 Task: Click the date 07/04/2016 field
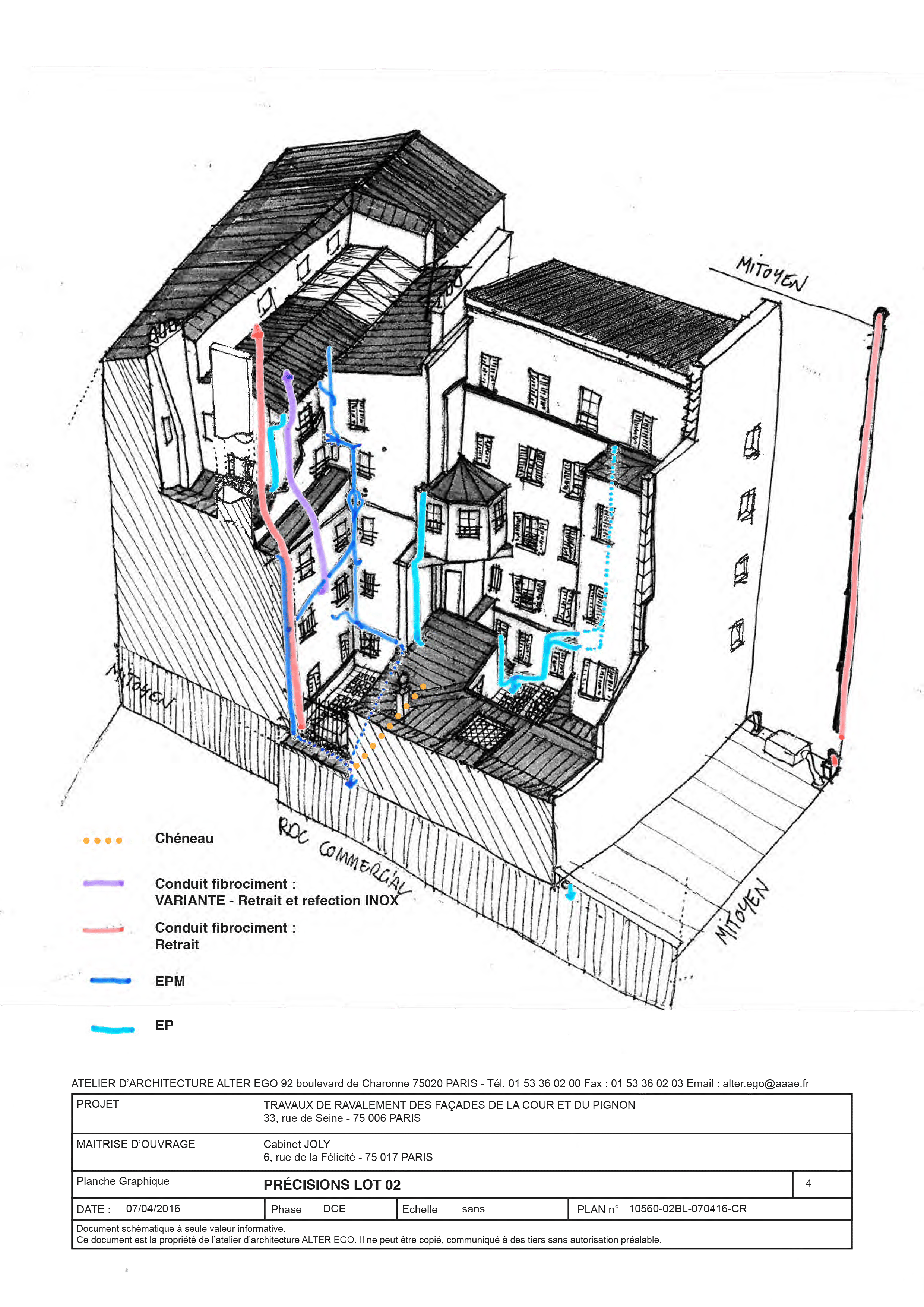pos(153,1209)
